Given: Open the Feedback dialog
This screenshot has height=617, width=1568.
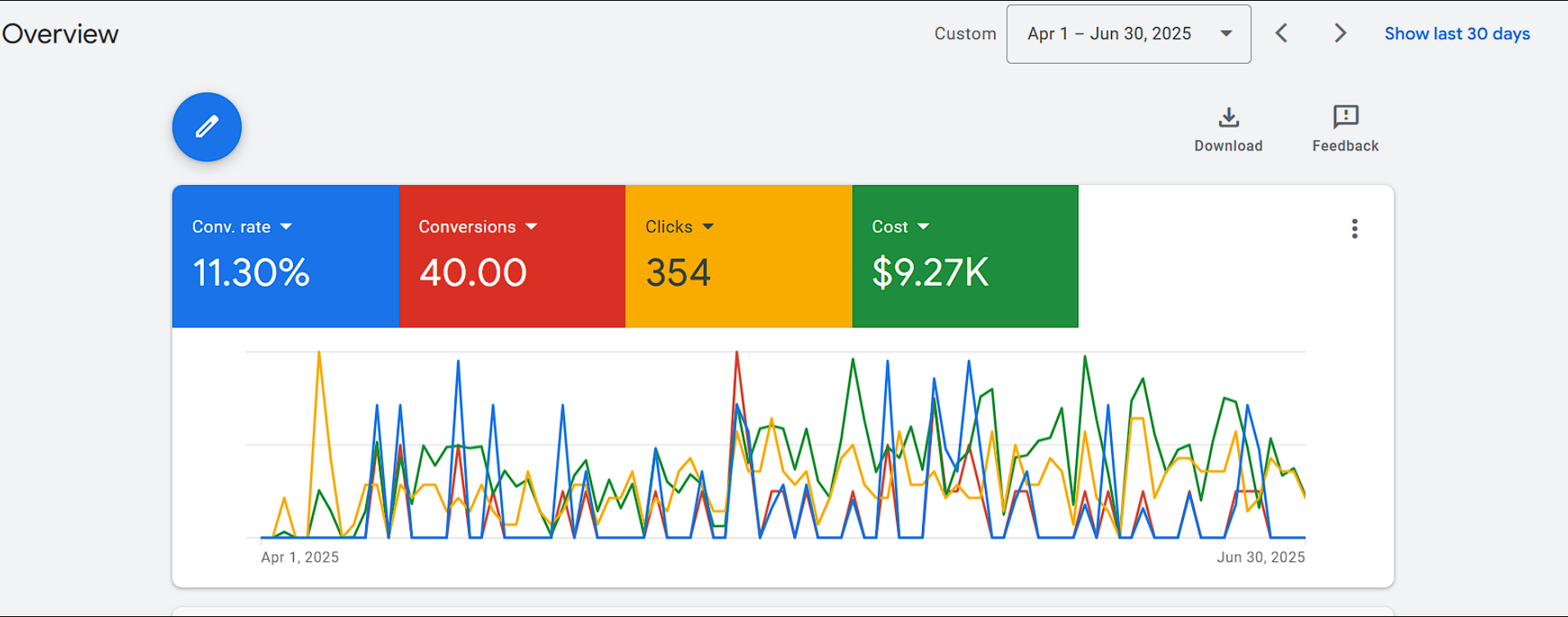Looking at the screenshot, I should coord(1344,128).
